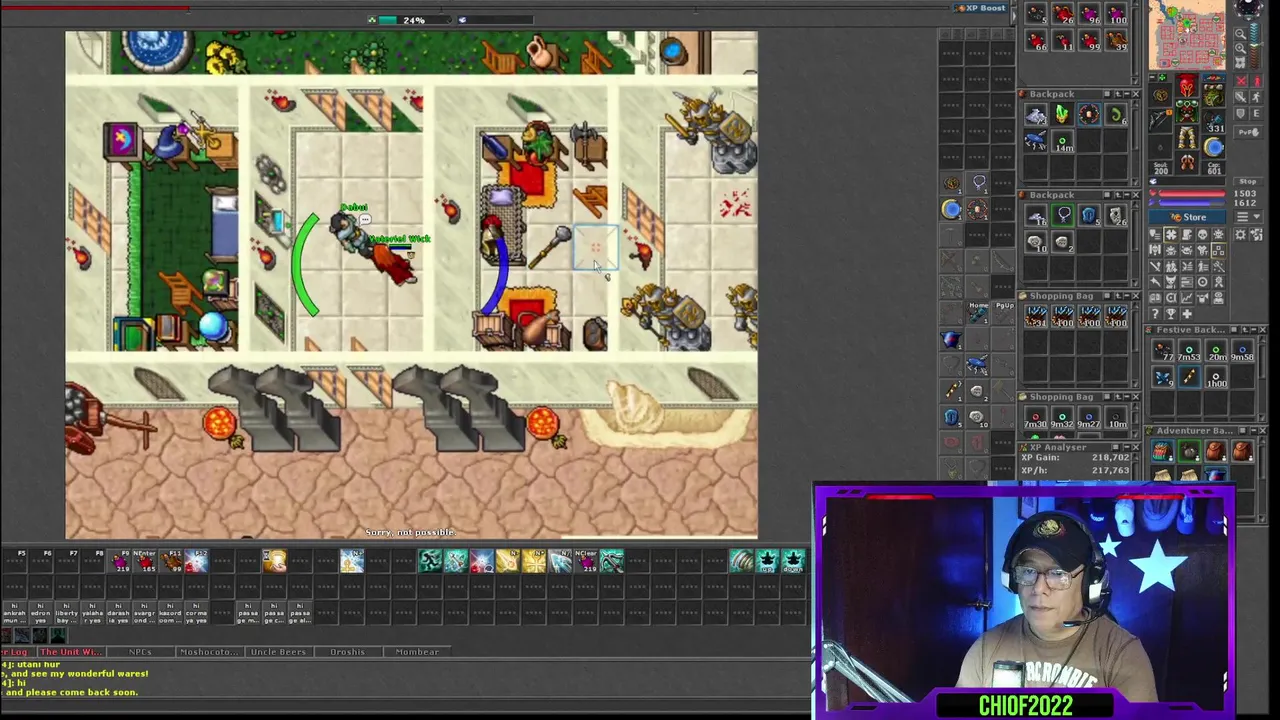Viewport: 1280px width, 720px height.
Task: Collapse the Backpack holding the 14m ring
Action: pos(1126,94)
